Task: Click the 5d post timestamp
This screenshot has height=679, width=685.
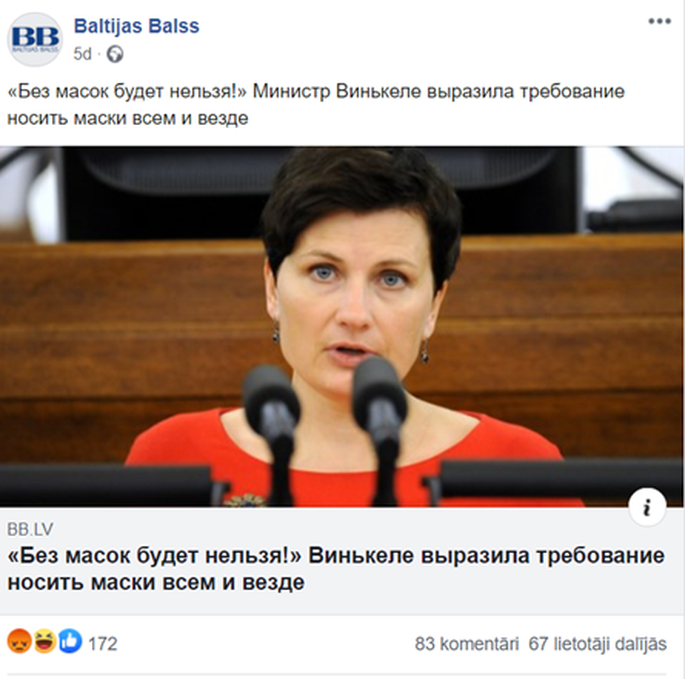Action: point(82,54)
